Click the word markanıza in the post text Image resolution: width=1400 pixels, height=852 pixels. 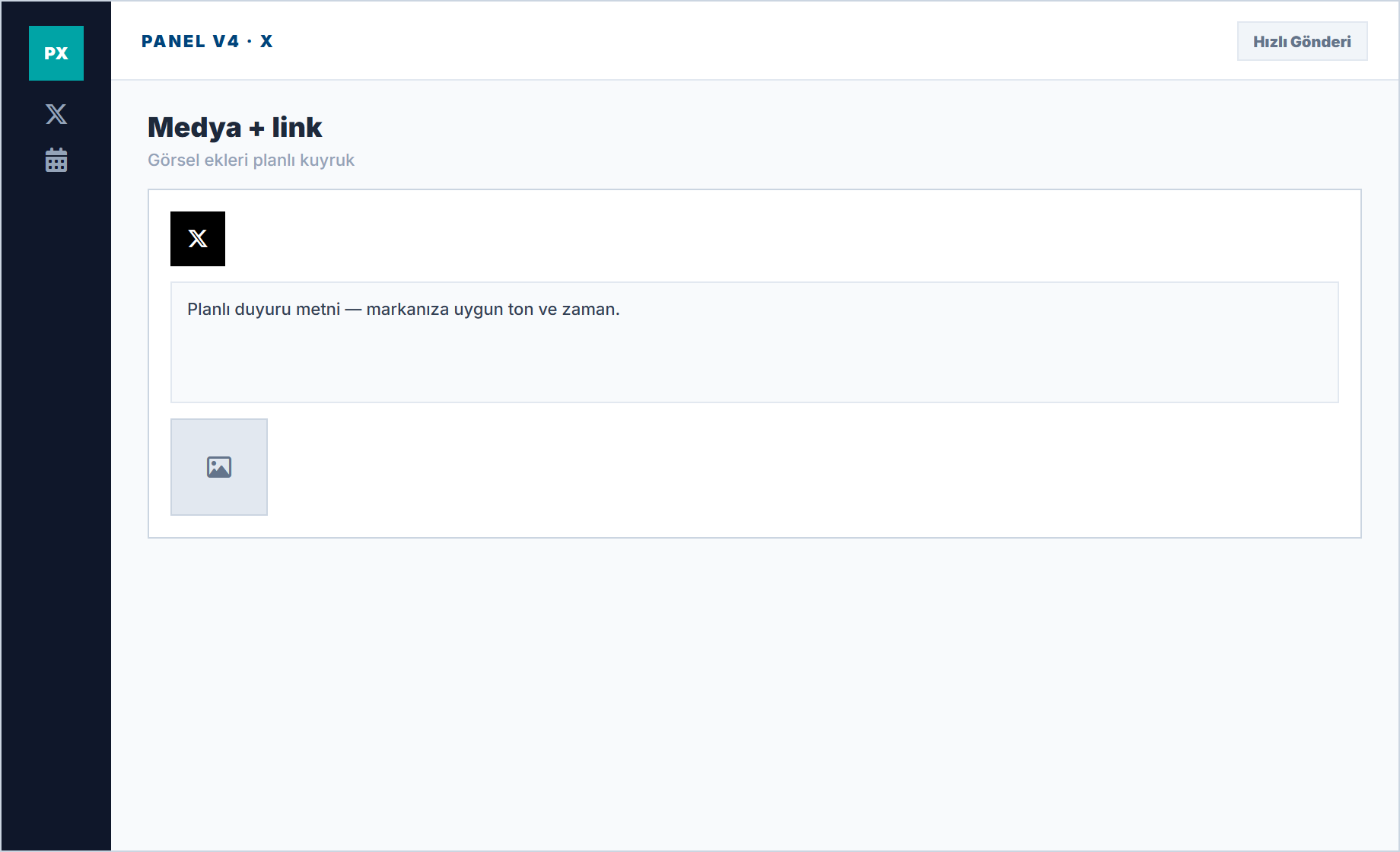coord(407,310)
